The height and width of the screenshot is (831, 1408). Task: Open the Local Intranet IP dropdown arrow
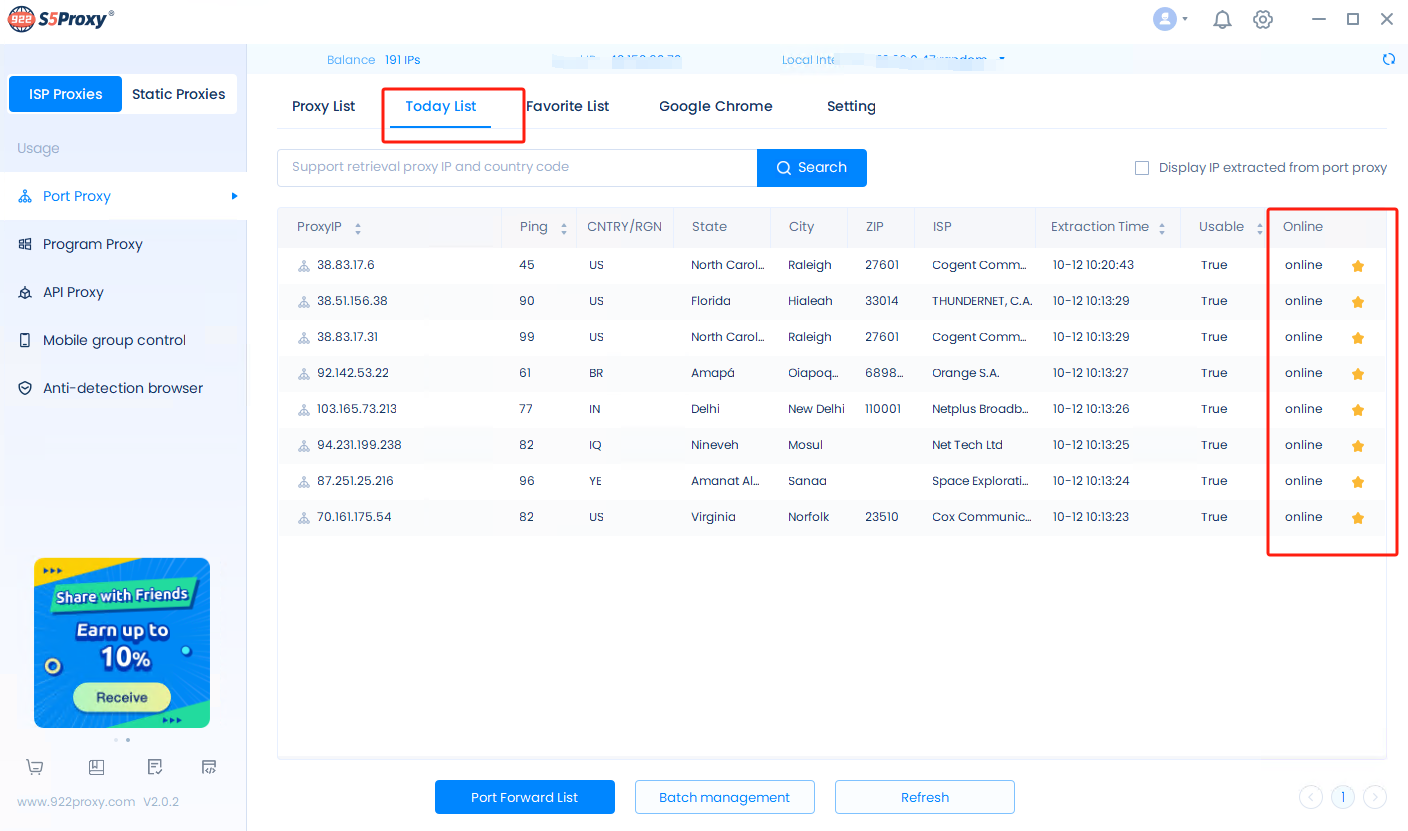coord(1002,58)
